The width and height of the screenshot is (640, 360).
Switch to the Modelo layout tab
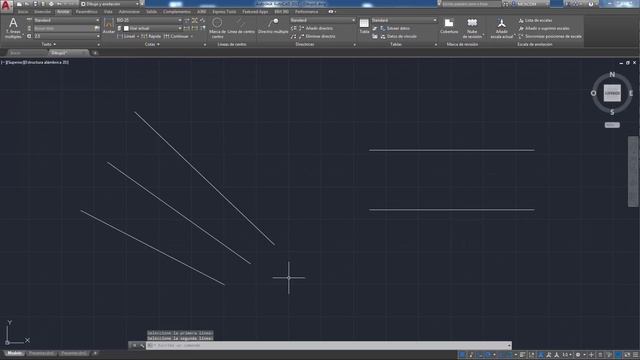[15, 353]
